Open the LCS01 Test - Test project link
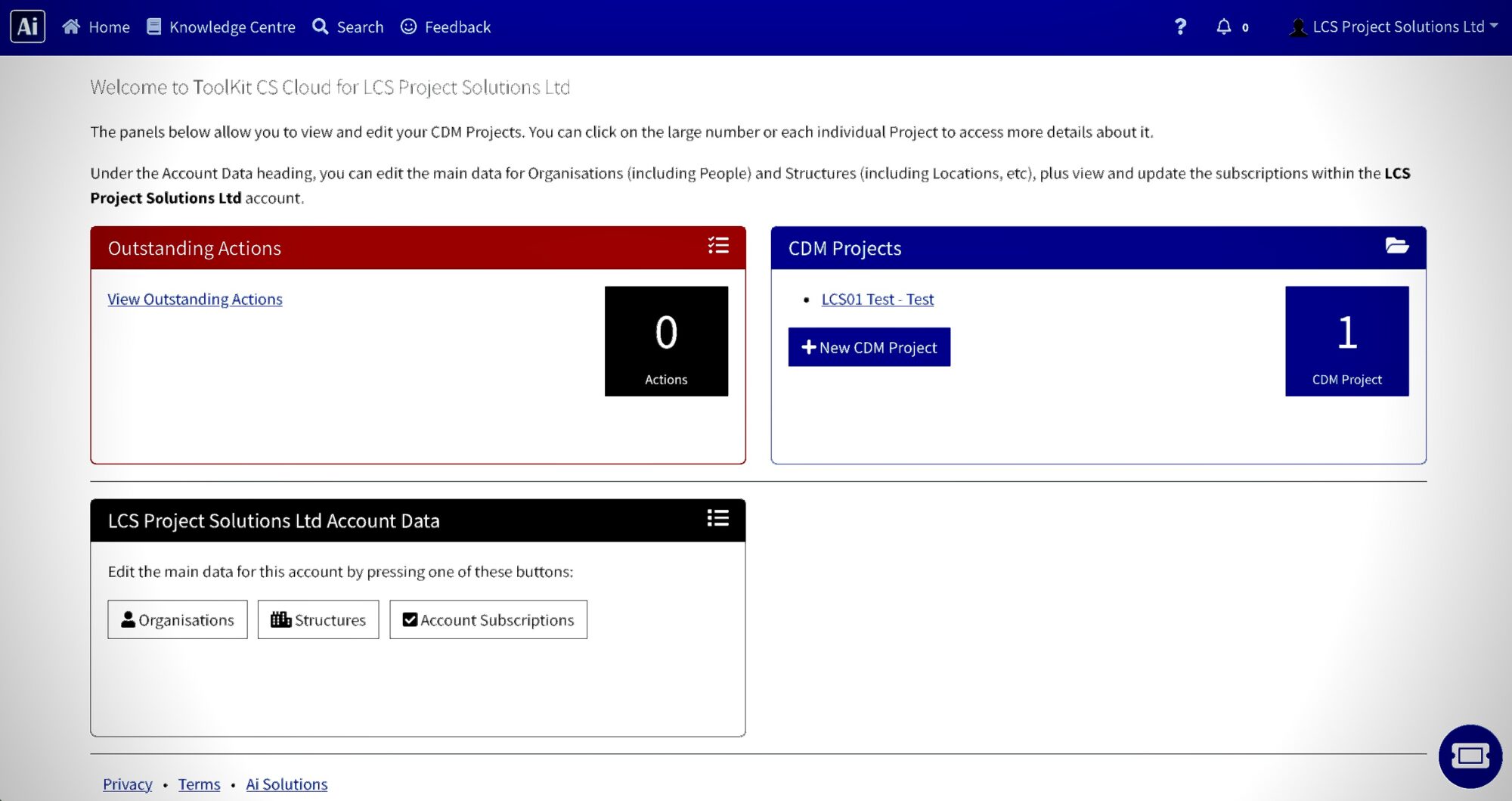1512x801 pixels. [x=877, y=299]
